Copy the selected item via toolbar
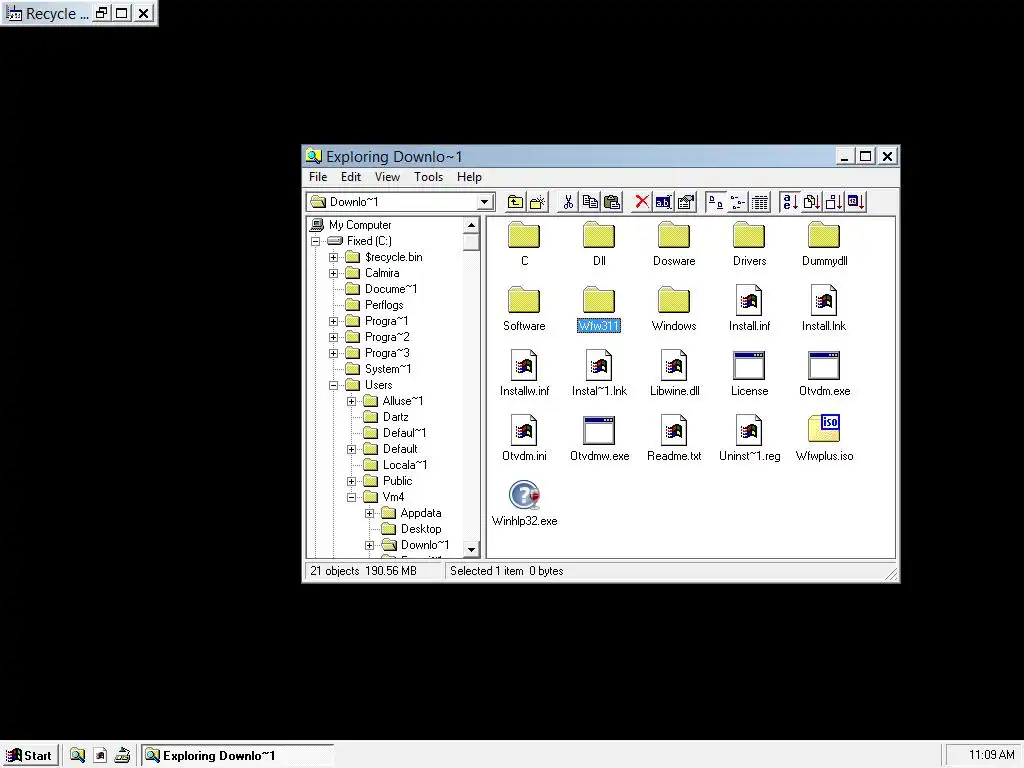The image size is (1024, 768). [x=590, y=202]
